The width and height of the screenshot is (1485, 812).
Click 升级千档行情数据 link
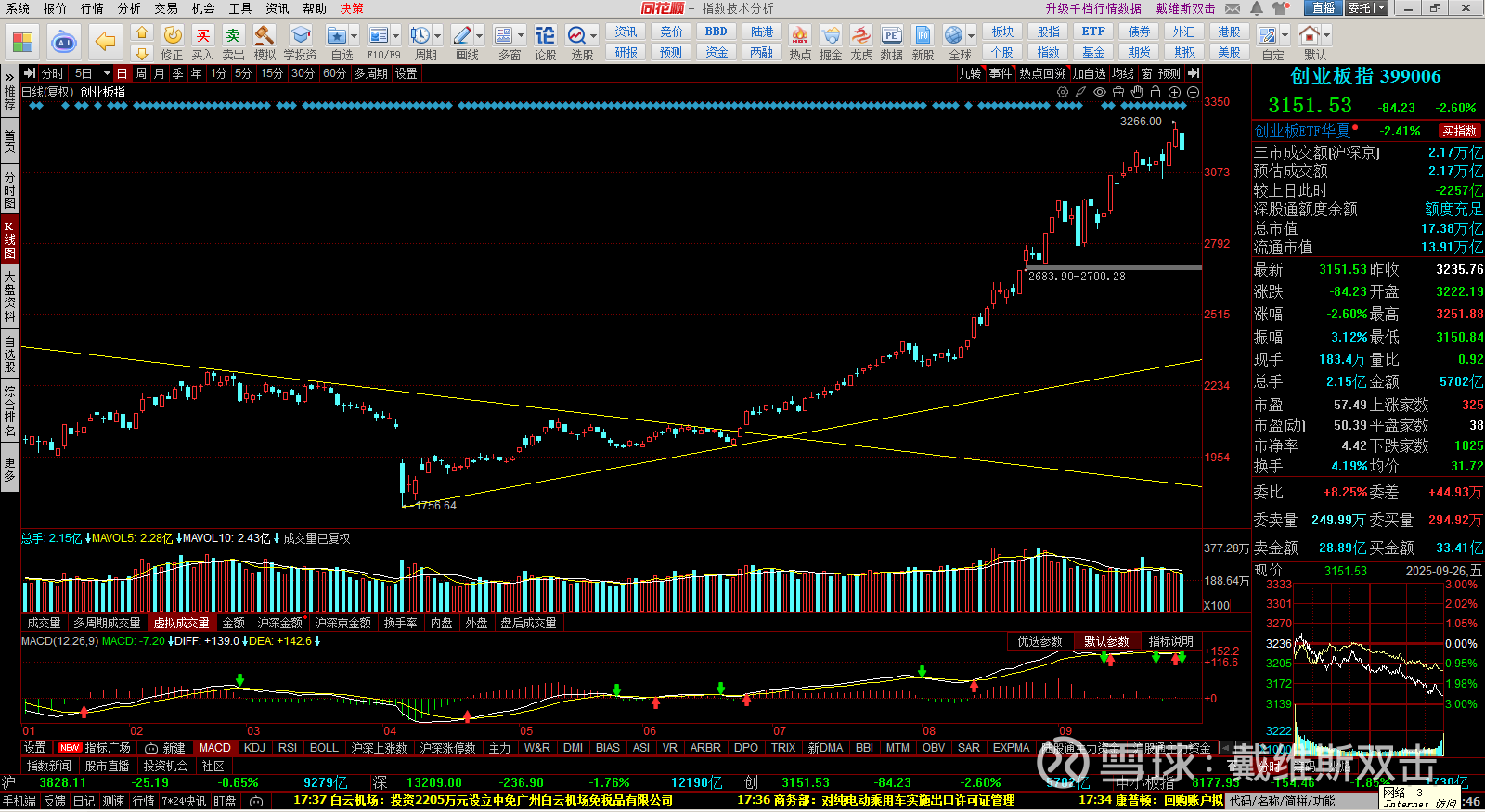point(1093,8)
